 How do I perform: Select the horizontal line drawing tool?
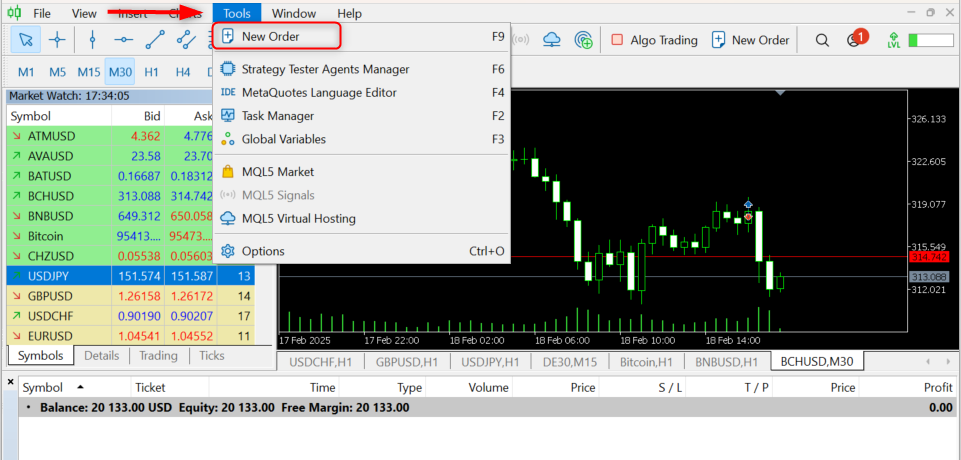(x=124, y=40)
